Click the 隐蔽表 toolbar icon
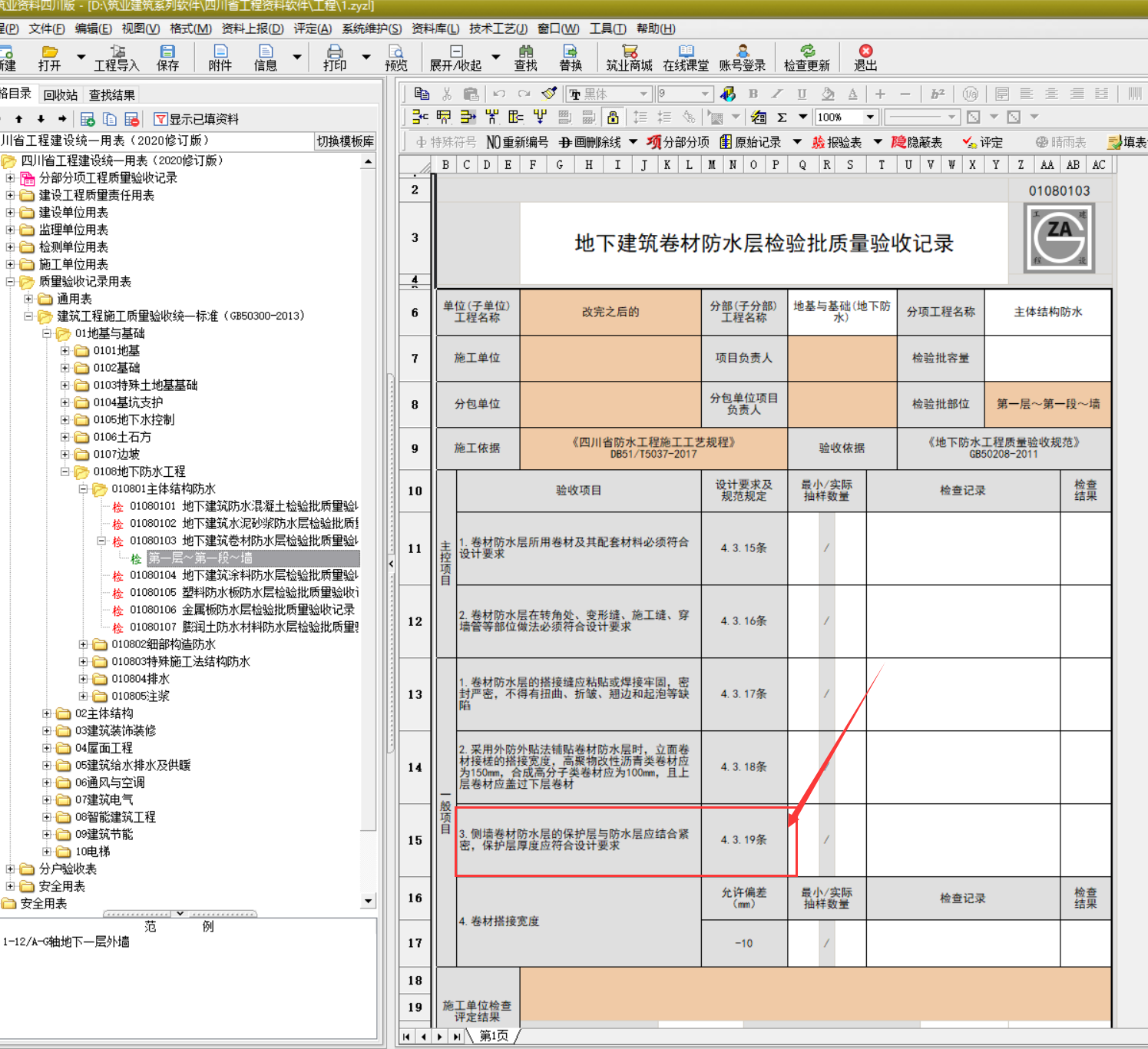Image resolution: width=1148 pixels, height=1049 pixels. click(916, 142)
